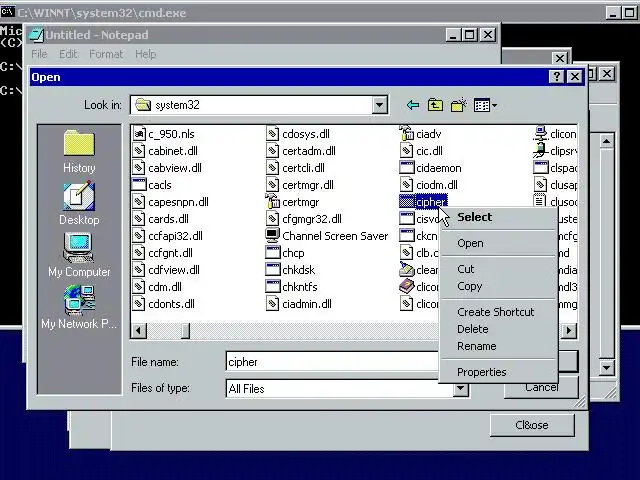
Task: Select the cidaemon program icon
Action: click(407, 168)
